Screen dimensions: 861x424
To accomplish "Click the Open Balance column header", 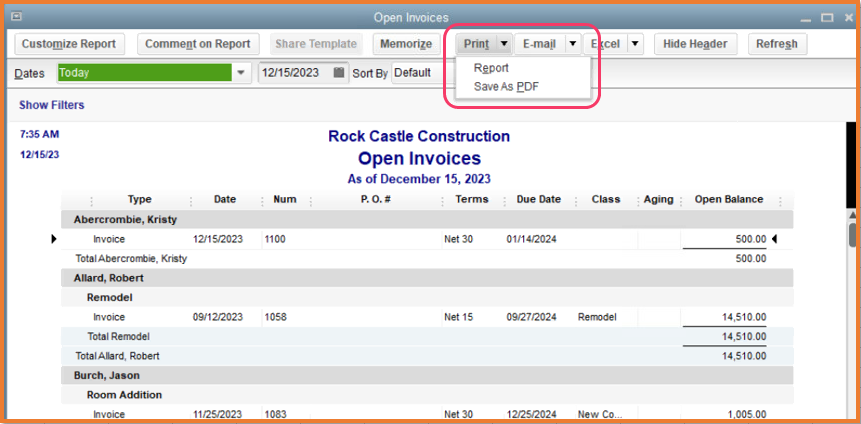I will (x=729, y=199).
